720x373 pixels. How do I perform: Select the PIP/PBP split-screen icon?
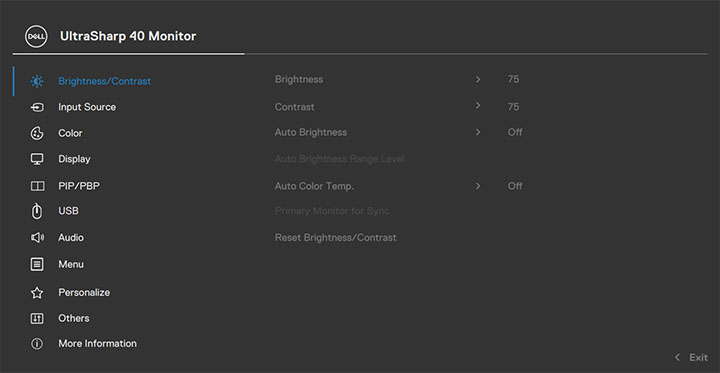point(37,186)
